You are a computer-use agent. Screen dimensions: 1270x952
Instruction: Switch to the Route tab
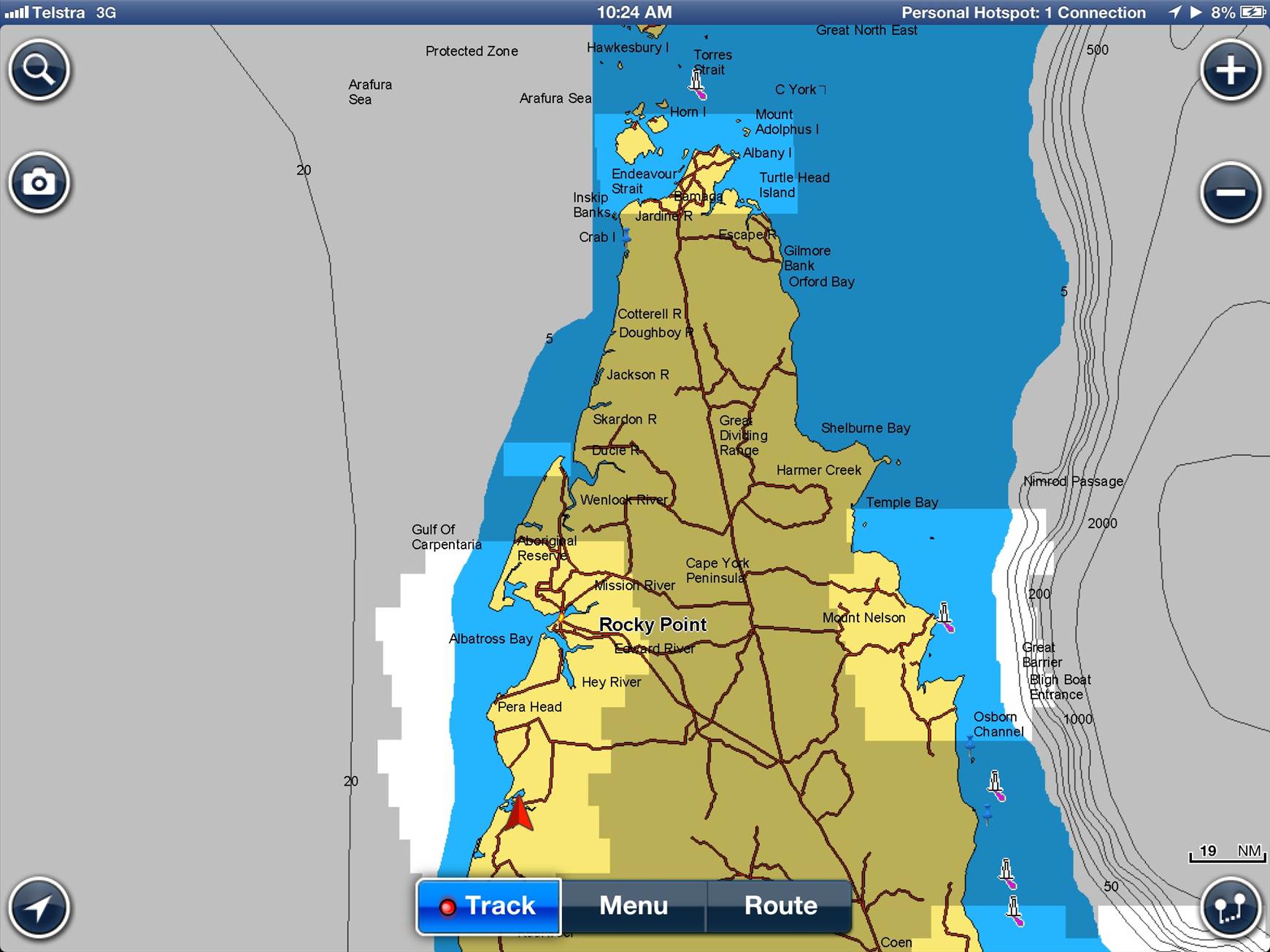pos(780,906)
